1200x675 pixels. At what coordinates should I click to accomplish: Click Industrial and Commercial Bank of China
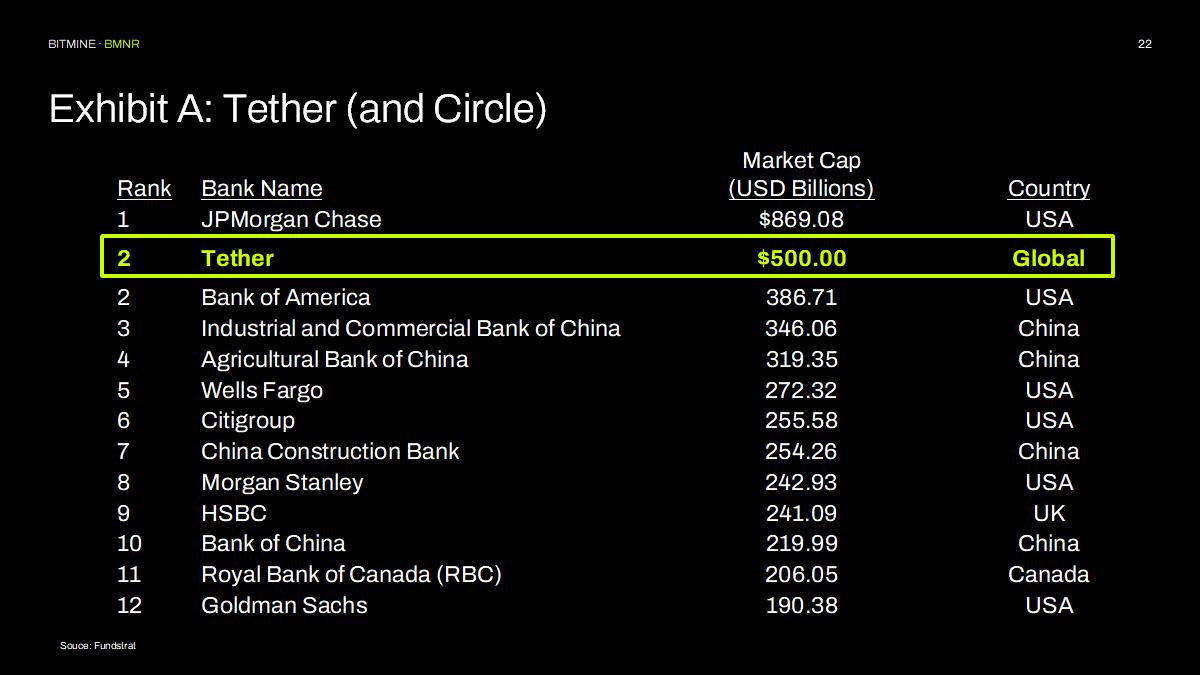(x=410, y=328)
